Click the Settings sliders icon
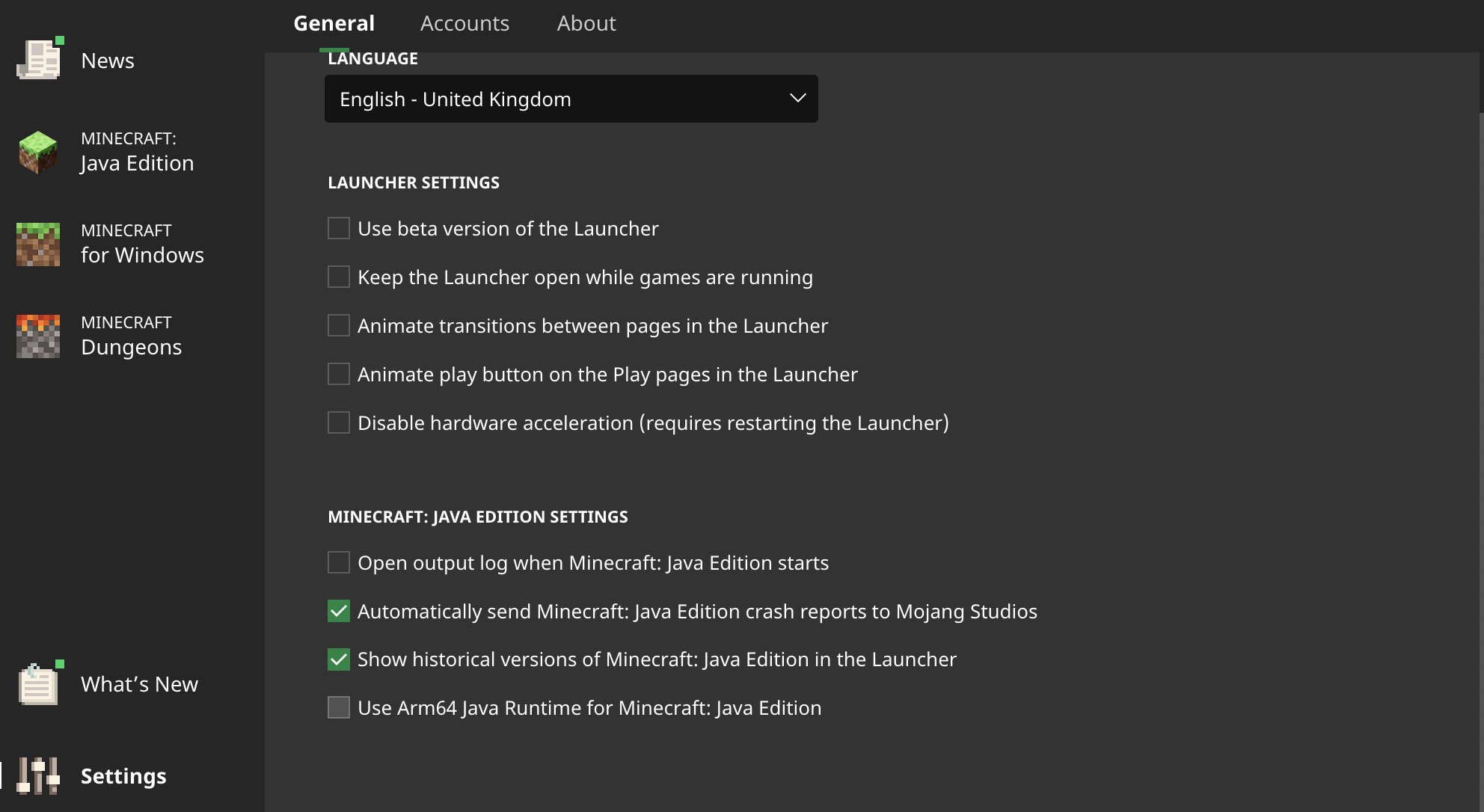Image resolution: width=1484 pixels, height=812 pixels. point(38,775)
